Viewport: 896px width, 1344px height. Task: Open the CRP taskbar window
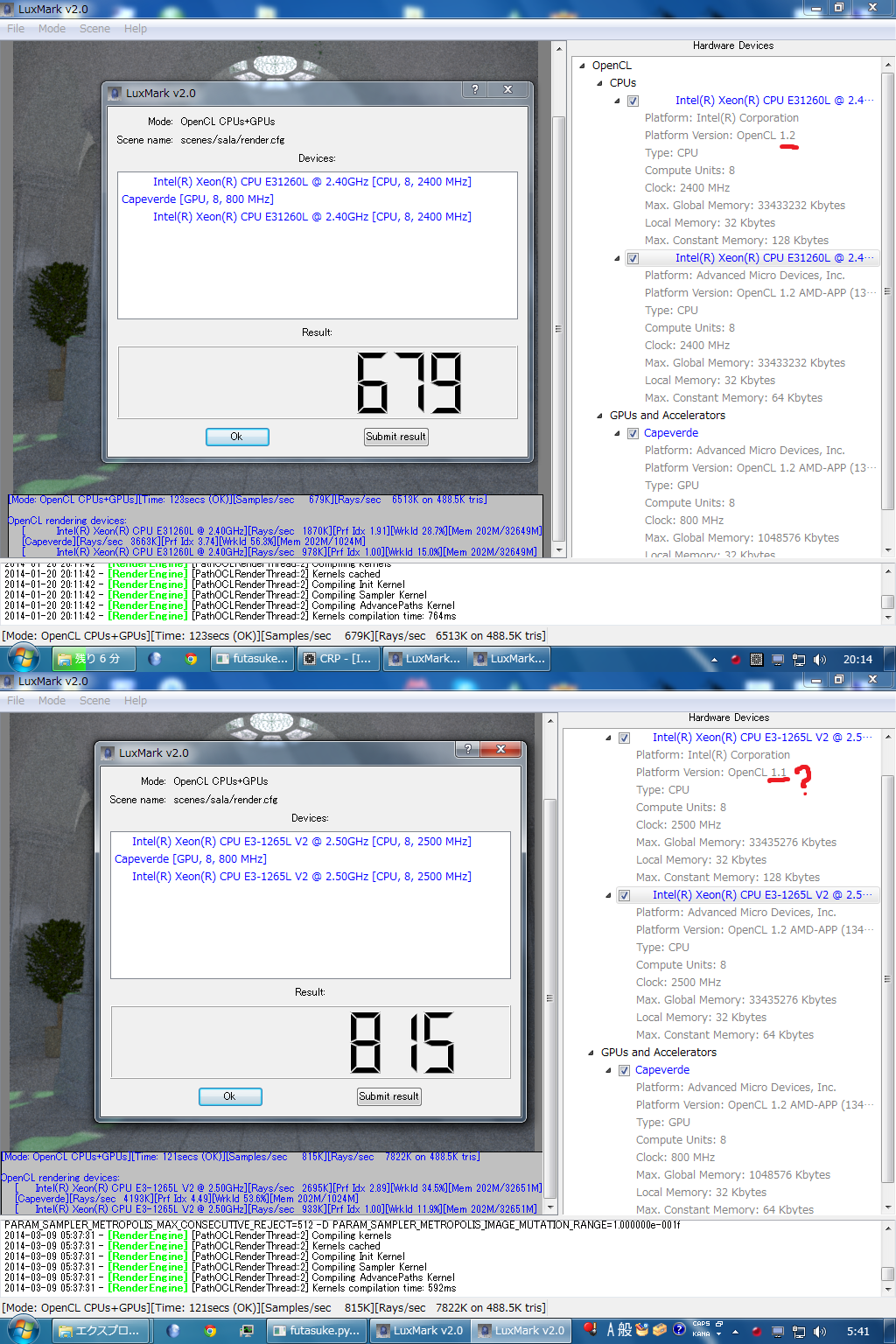[x=338, y=659]
